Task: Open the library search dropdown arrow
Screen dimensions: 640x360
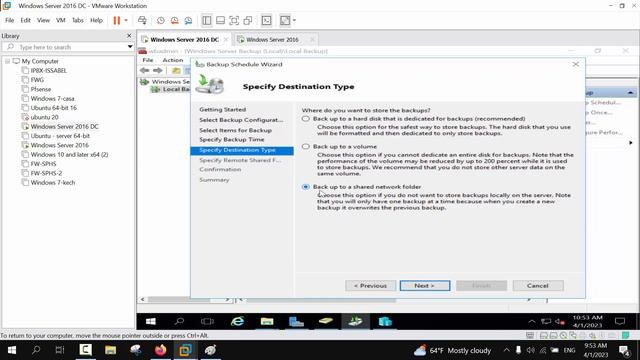Action: (130, 47)
